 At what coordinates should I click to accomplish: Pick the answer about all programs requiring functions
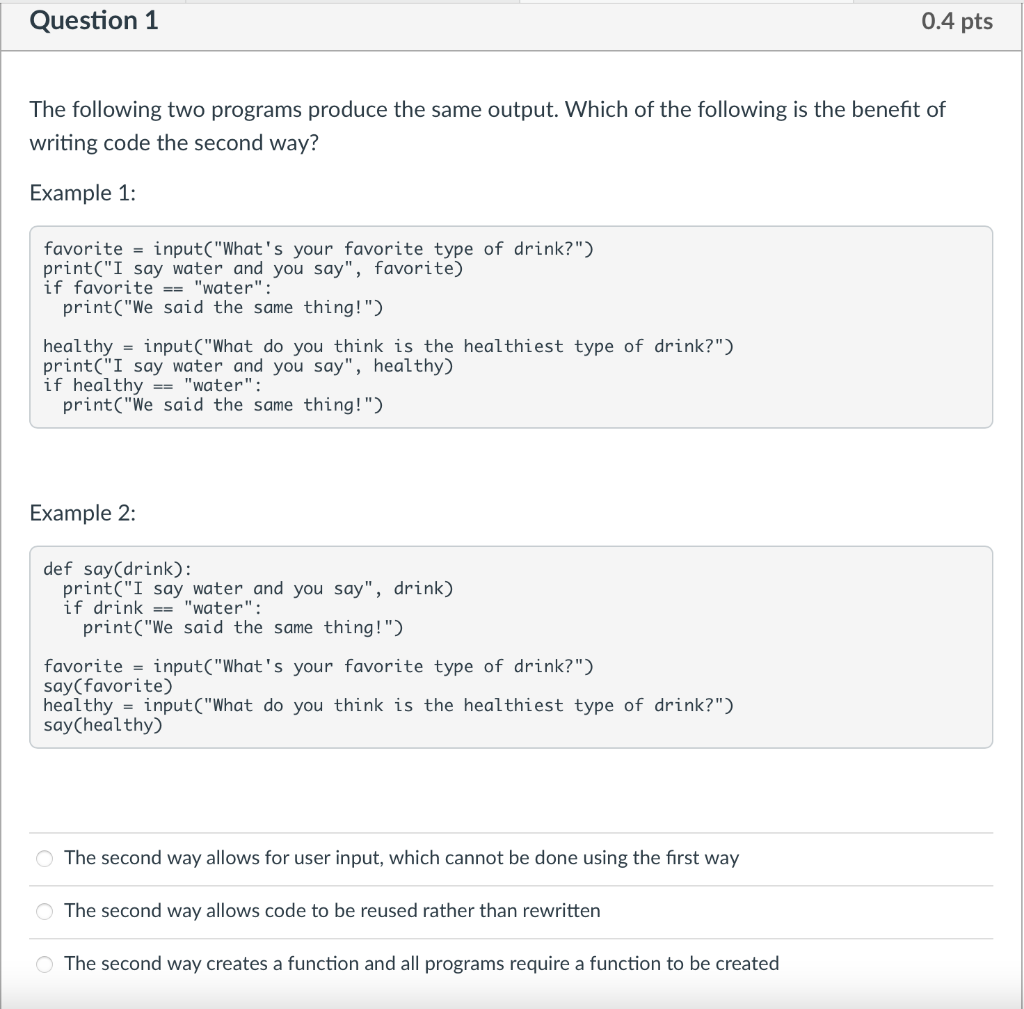pos(420,964)
